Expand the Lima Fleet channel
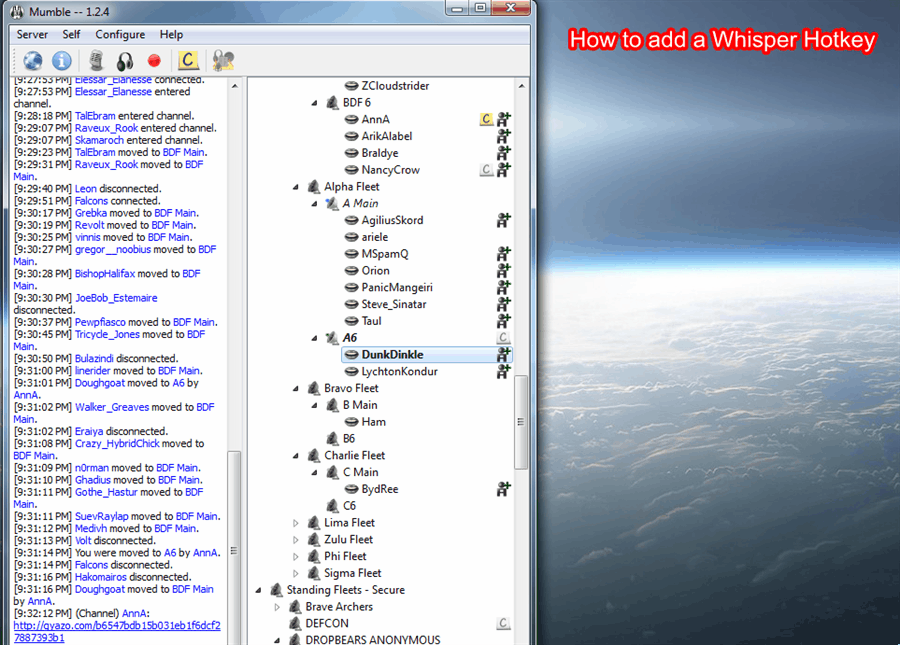 coord(296,523)
